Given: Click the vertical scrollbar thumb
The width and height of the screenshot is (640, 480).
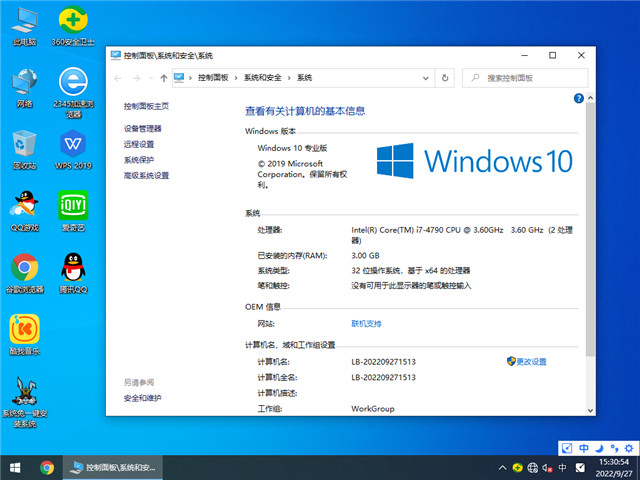Looking at the screenshot, I should point(590,230).
